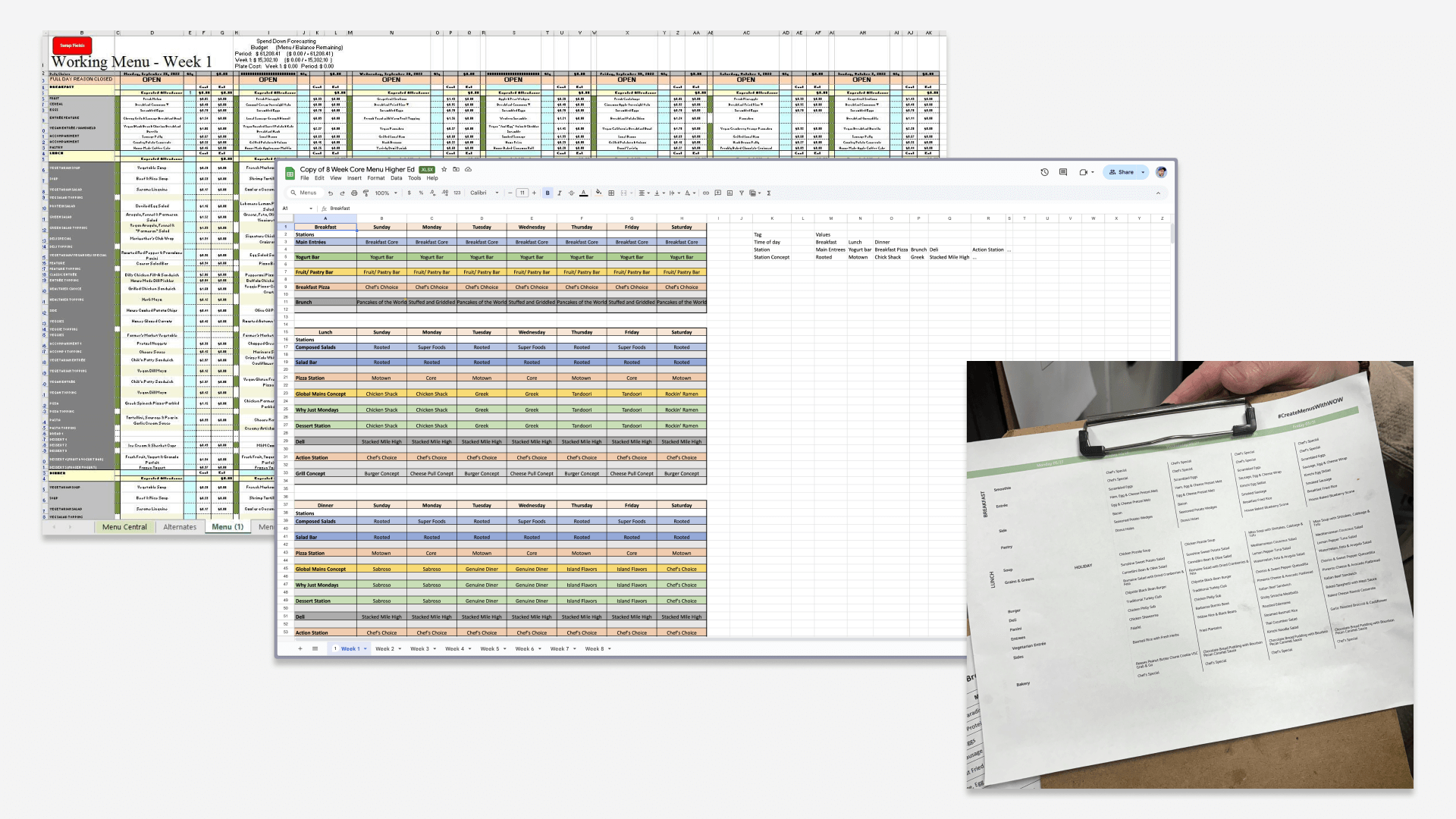Screen dimensions: 1456x819
Task: Print the spreadsheet
Action: (354, 193)
